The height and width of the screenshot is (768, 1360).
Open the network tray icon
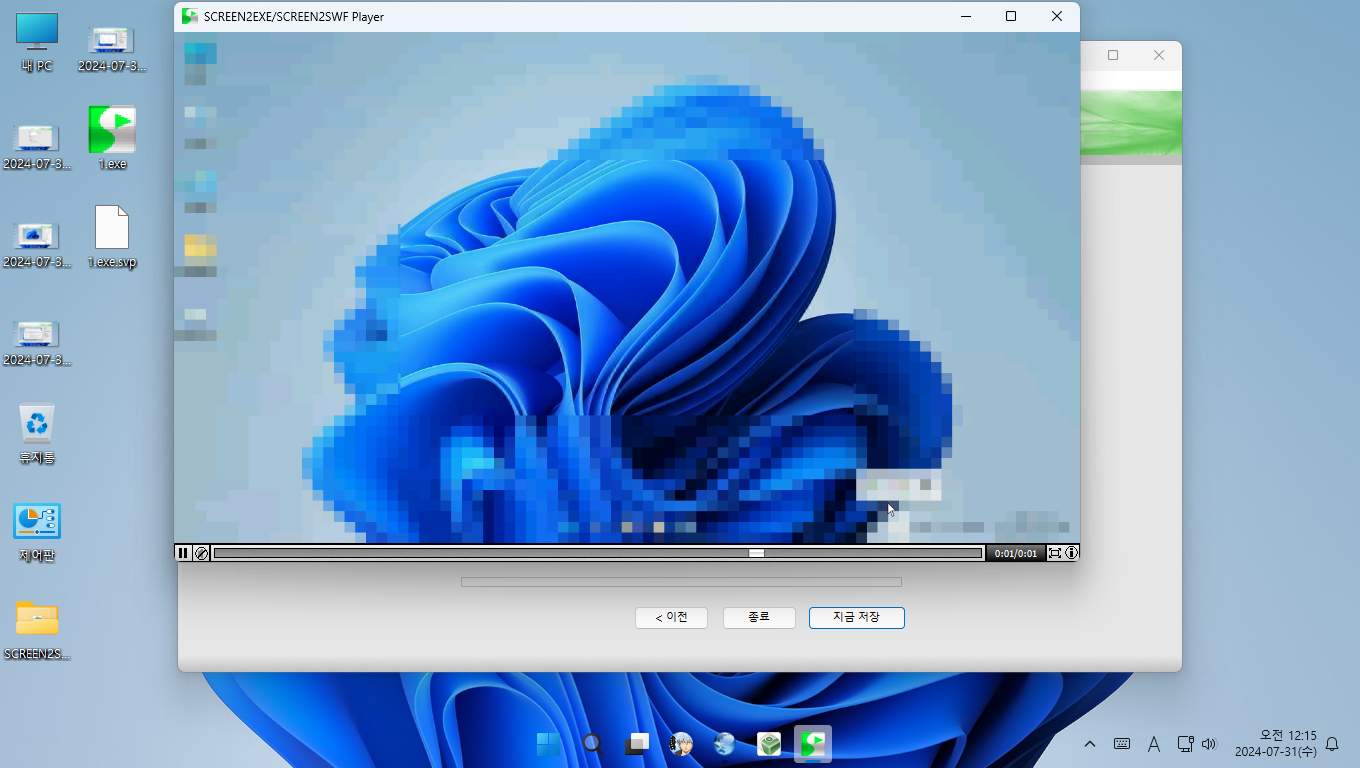tap(1185, 744)
